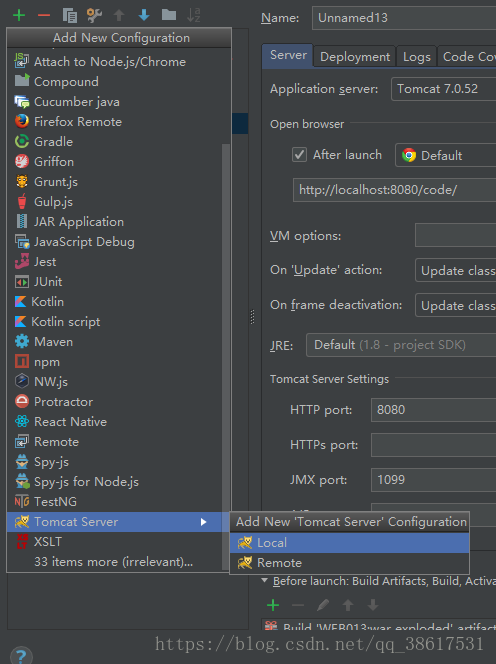Image resolution: width=496 pixels, height=664 pixels.
Task: Collapse the Before launch section triangle
Action: pos(265,581)
